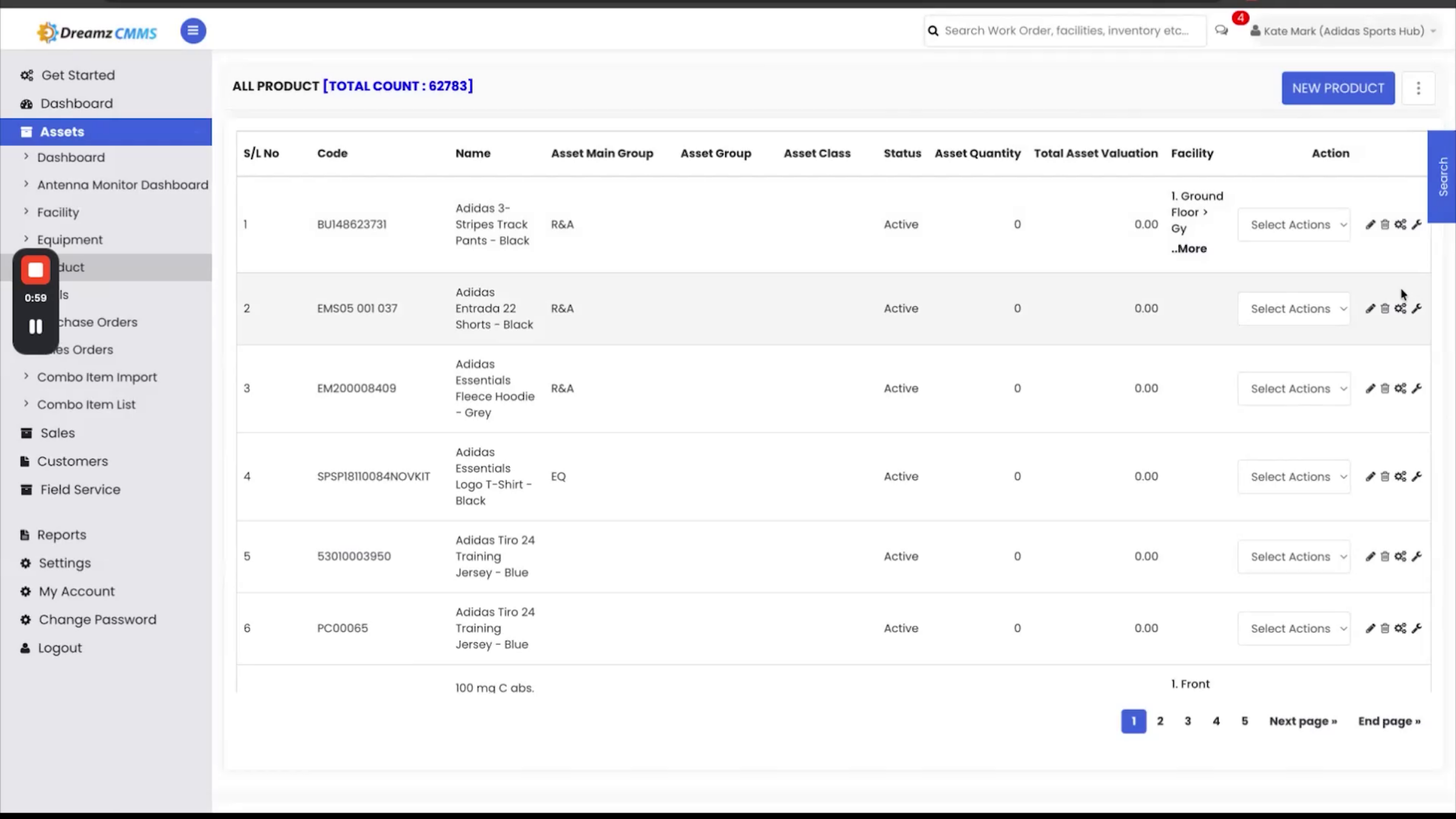This screenshot has width=1456, height=819.
Task: Jump to End page of list
Action: tap(1389, 721)
